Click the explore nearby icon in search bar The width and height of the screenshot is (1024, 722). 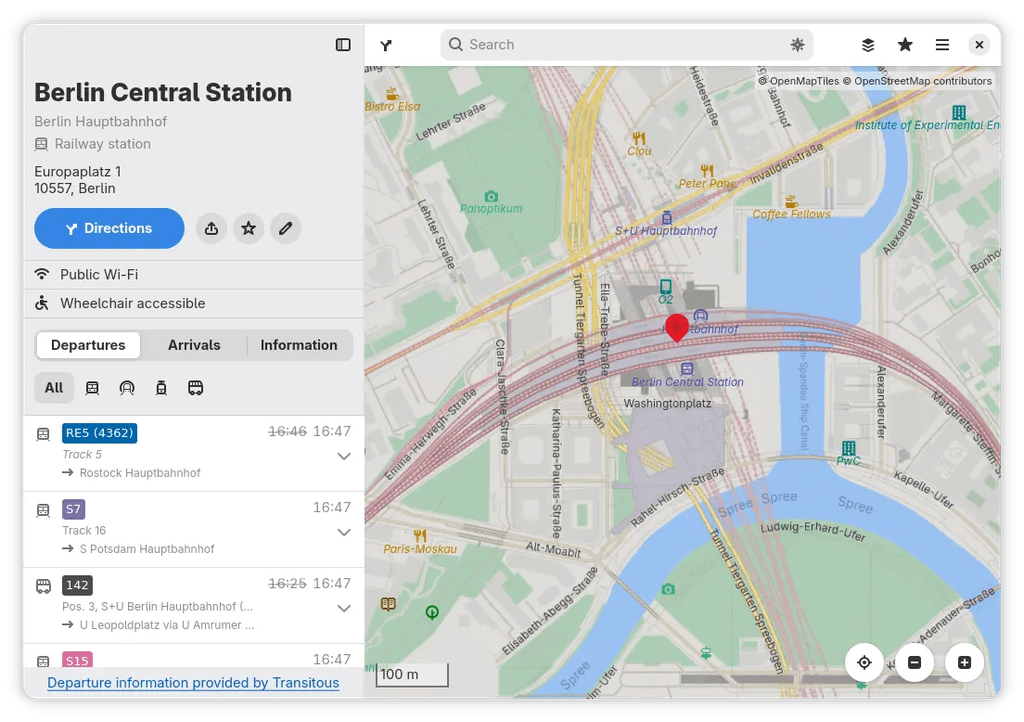pyautogui.click(x=797, y=44)
